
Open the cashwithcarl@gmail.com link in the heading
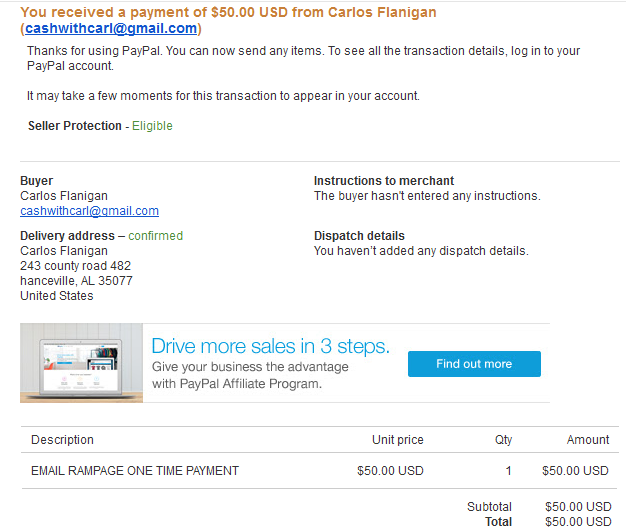click(x=111, y=29)
